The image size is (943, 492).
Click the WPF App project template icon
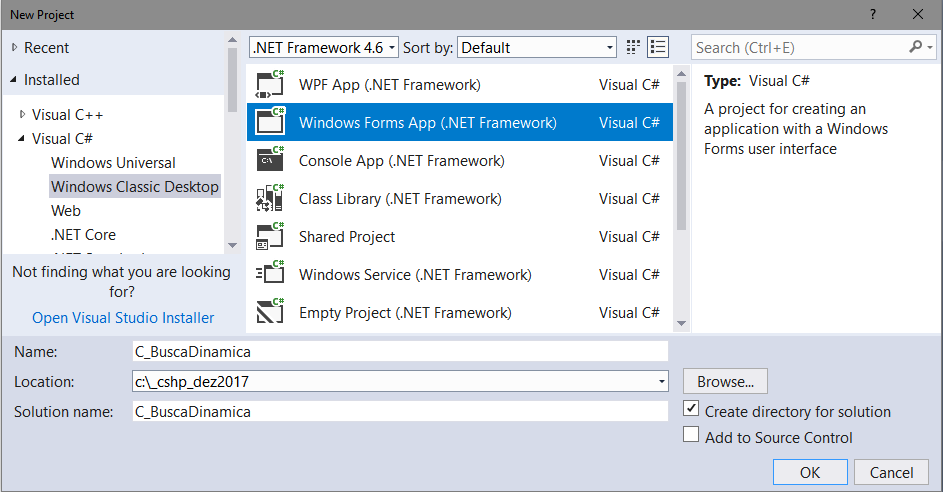(269, 84)
